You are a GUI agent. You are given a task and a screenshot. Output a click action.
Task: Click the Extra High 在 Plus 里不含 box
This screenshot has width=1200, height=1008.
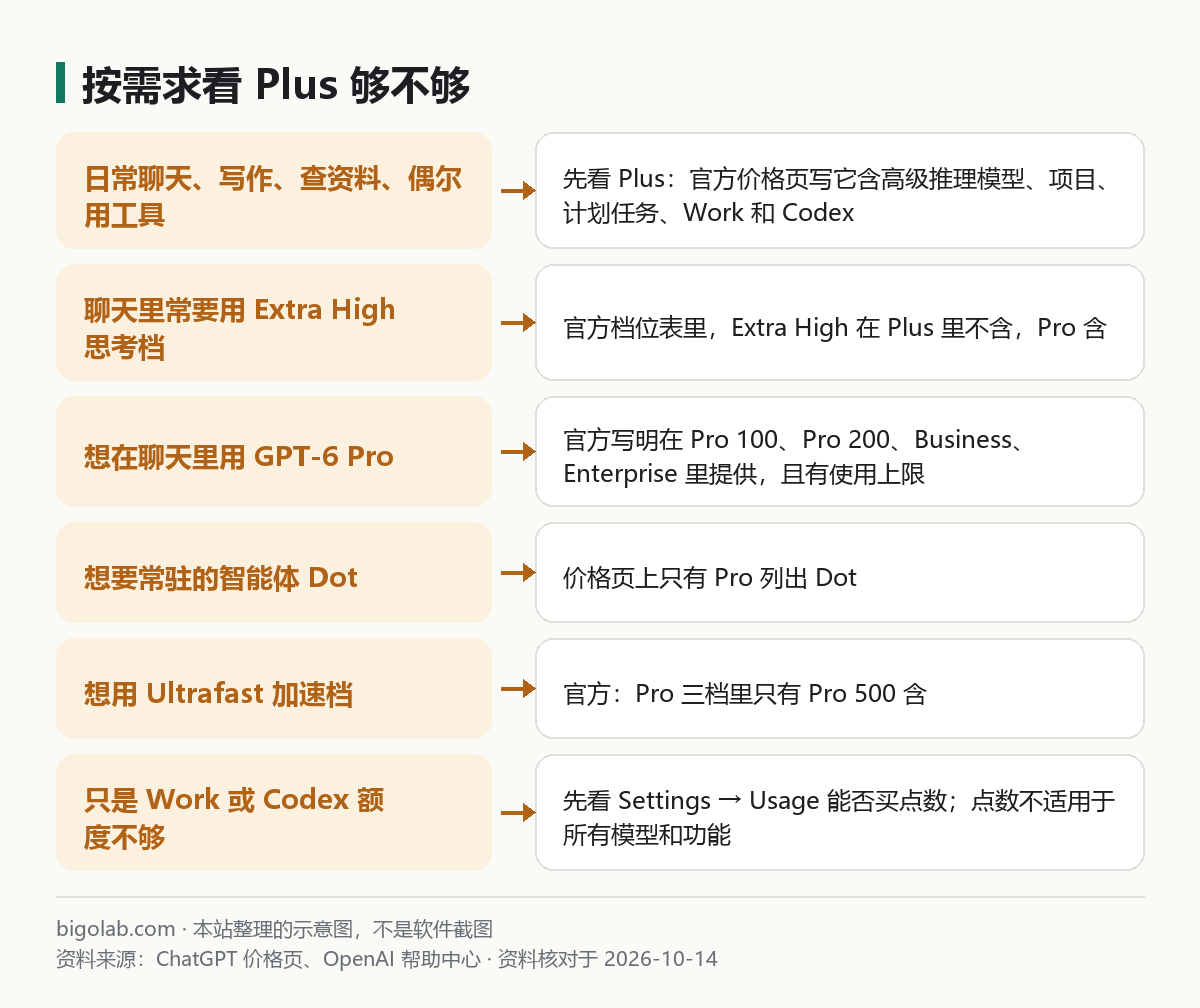click(x=840, y=323)
